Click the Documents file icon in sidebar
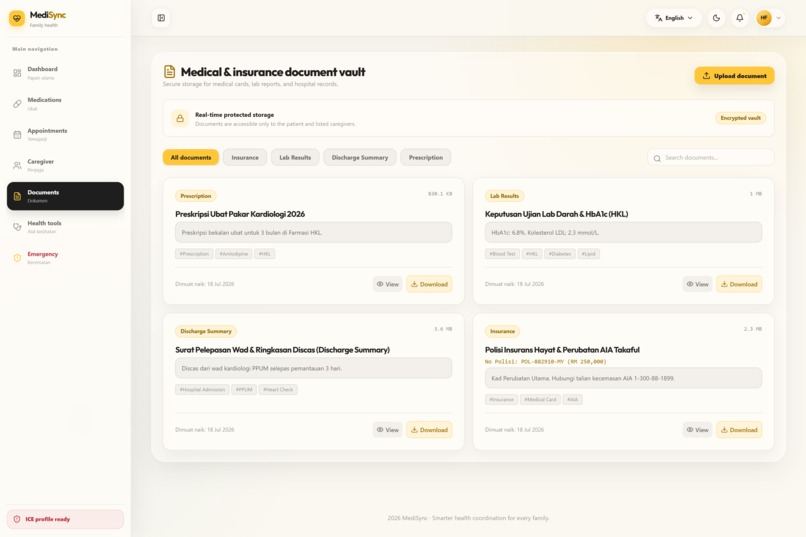Screen dimensions: 806x537 point(17,196)
